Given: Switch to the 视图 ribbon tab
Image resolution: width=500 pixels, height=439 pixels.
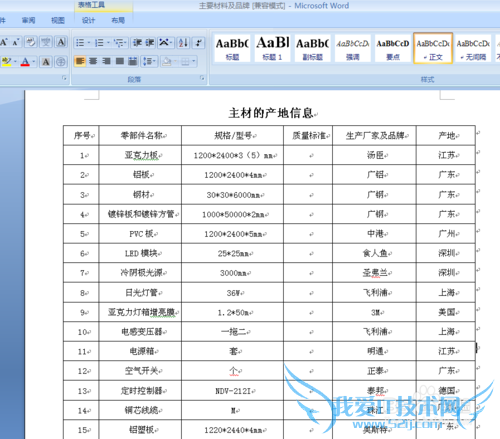Looking at the screenshot, I should (58, 20).
